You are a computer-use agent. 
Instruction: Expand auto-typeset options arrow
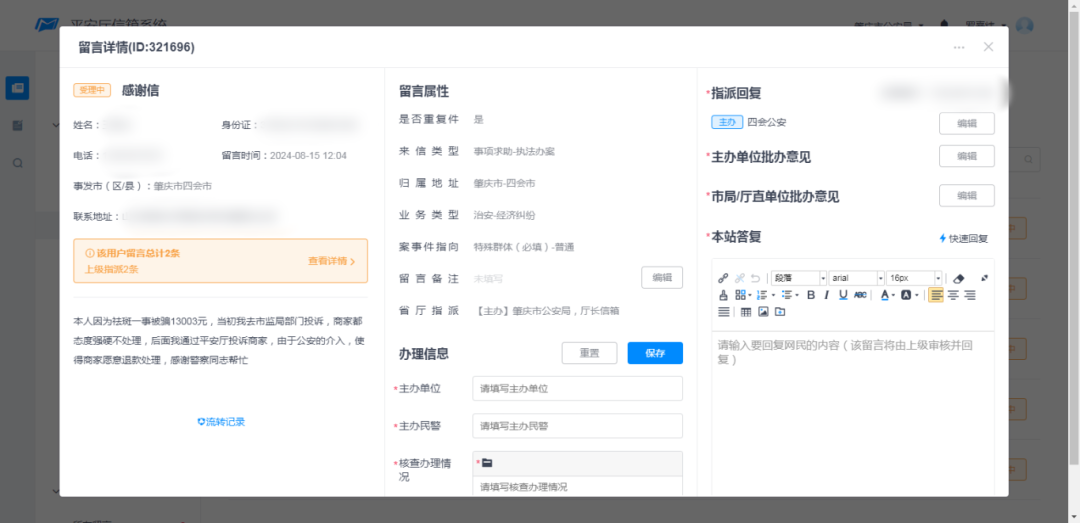click(750, 295)
